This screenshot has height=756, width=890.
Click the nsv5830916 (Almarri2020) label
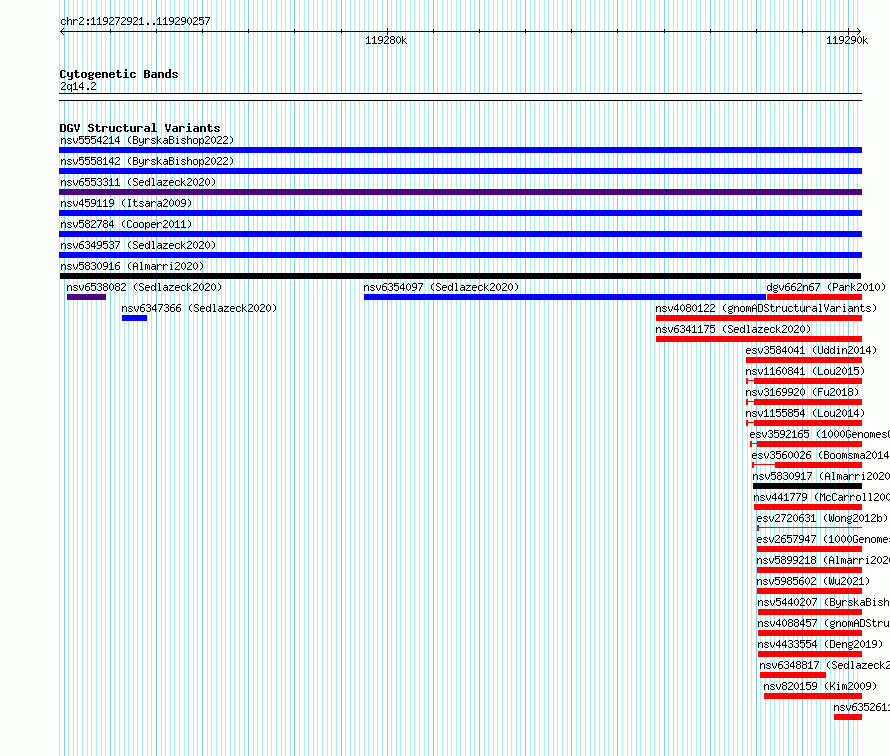[132, 266]
